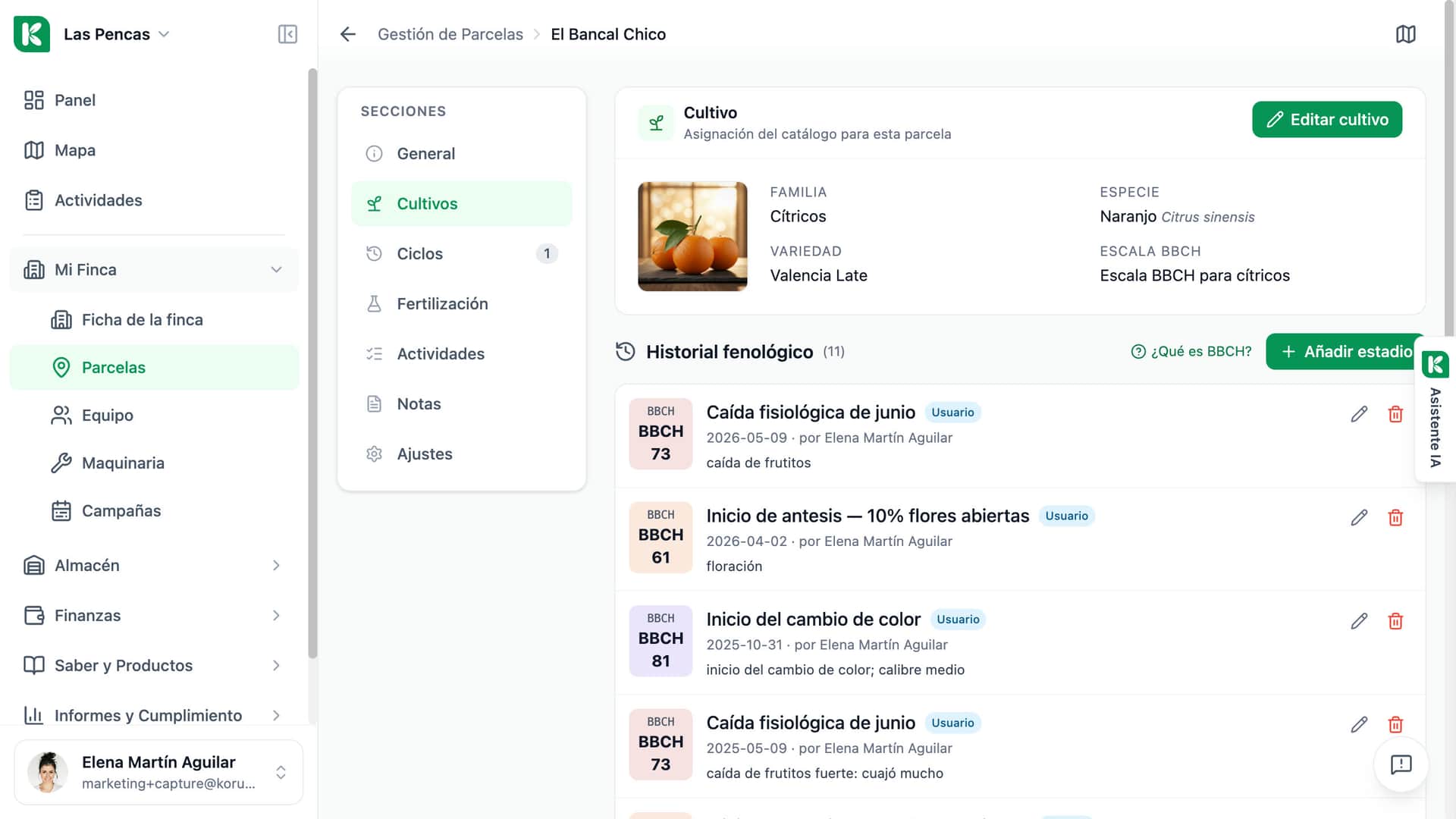Click the sidebar vertical scrollbar
The height and width of the screenshot is (819, 1456).
tap(312, 364)
